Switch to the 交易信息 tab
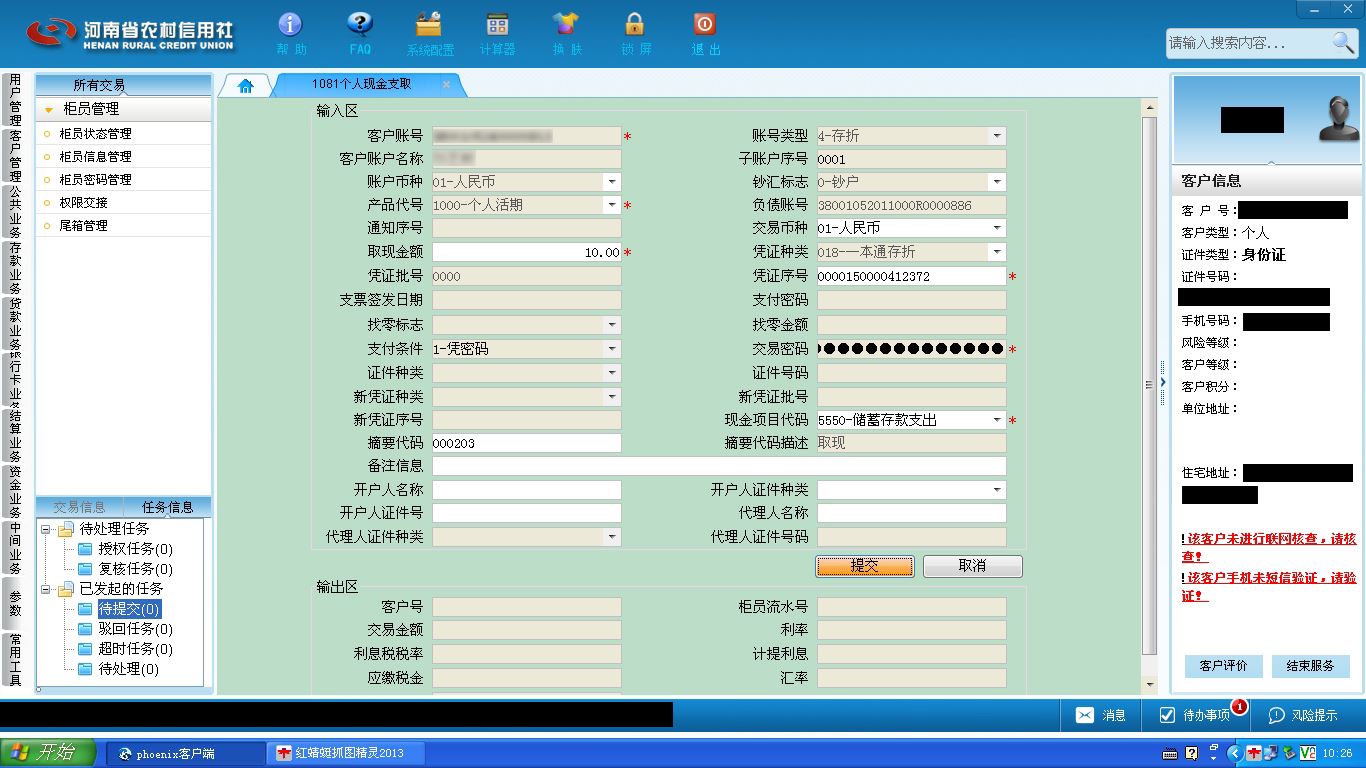Viewport: 1366px width, 768px height. tap(79, 507)
